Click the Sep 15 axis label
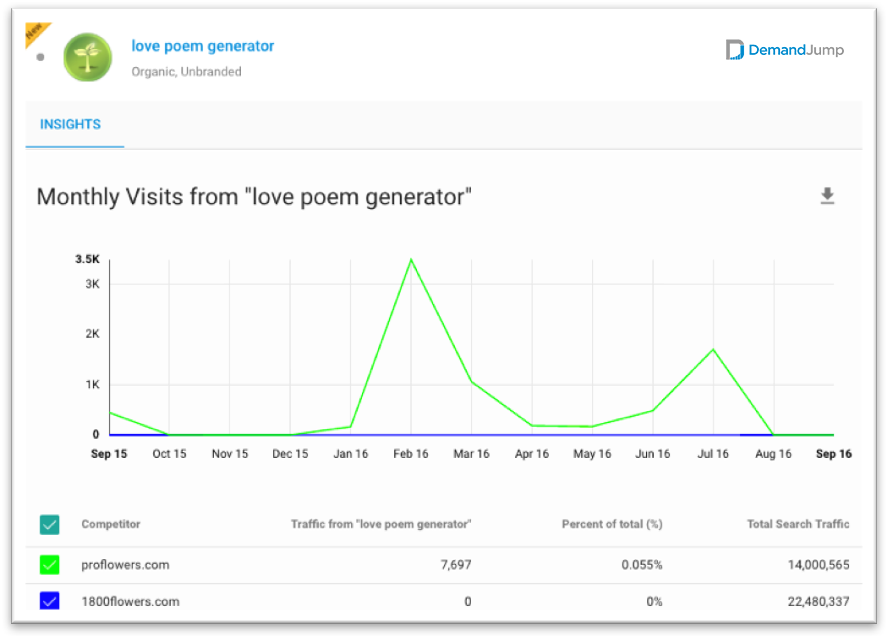This screenshot has height=638, width=888. pos(109,454)
